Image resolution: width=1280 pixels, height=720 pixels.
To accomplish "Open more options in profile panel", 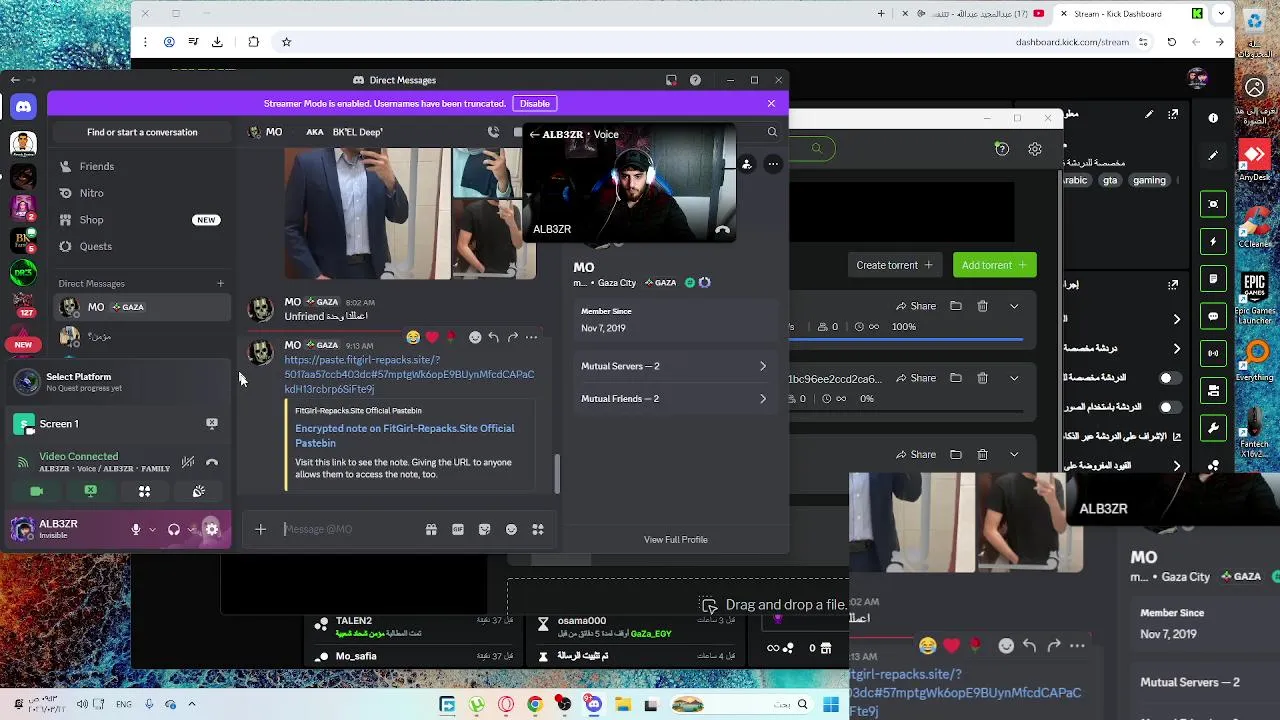I will click(773, 164).
